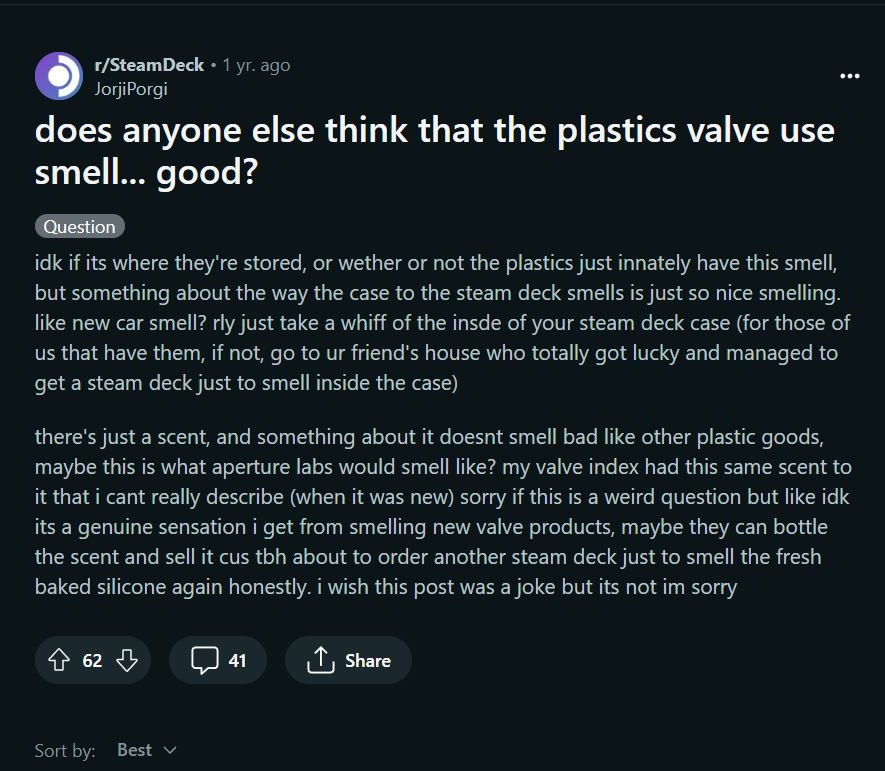Click the 62 vote score

[93, 660]
